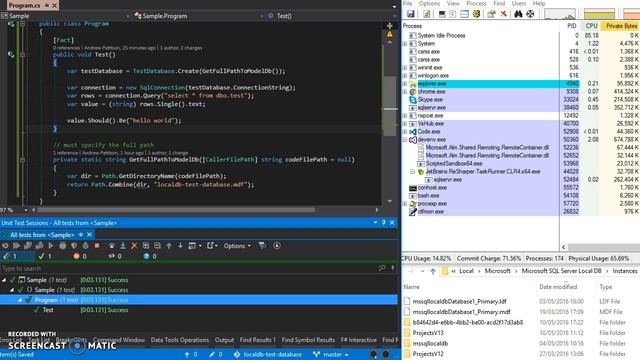The height and width of the screenshot is (360, 640).
Task: Click the process tree view icon in Process Explorer
Action: pos(453,14)
